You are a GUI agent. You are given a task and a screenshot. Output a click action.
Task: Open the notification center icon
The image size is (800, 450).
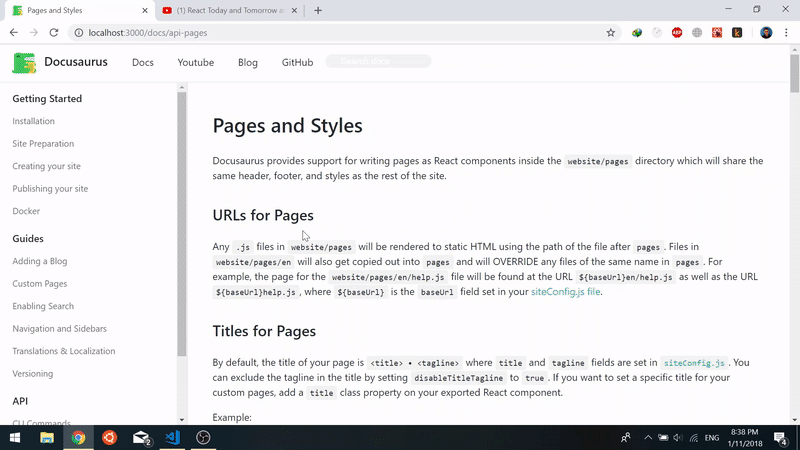pyautogui.click(x=780, y=438)
